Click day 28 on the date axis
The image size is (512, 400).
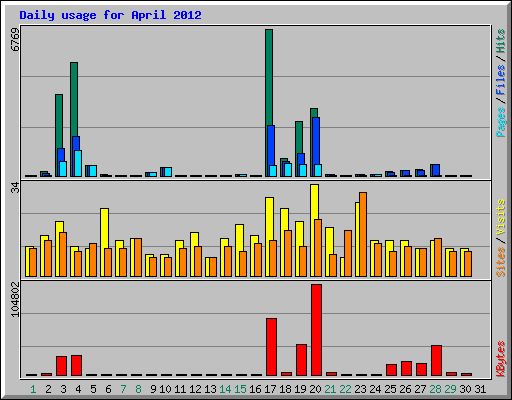tap(435, 389)
